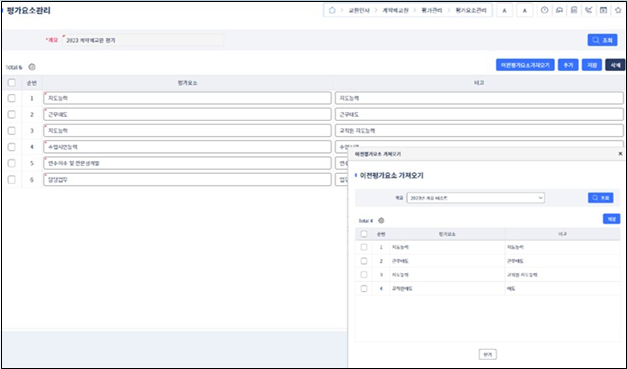Screen dimensions: 627x369
Task: Open 교원인사 breadcrumb item
Action: point(359,10)
